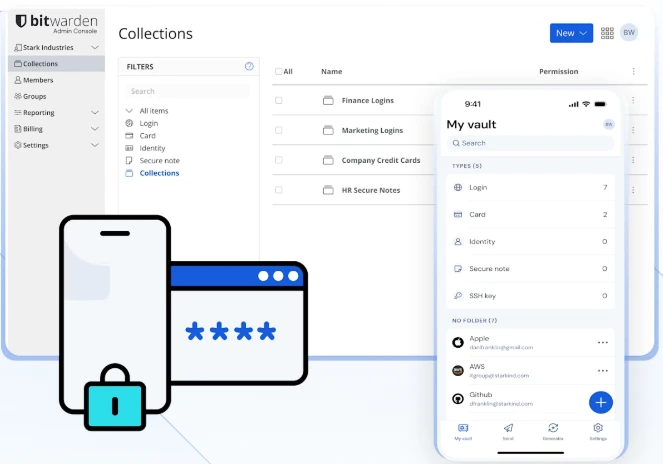Click the filters Search field
Image resolution: width=663 pixels, height=464 pixels.
[x=186, y=91]
